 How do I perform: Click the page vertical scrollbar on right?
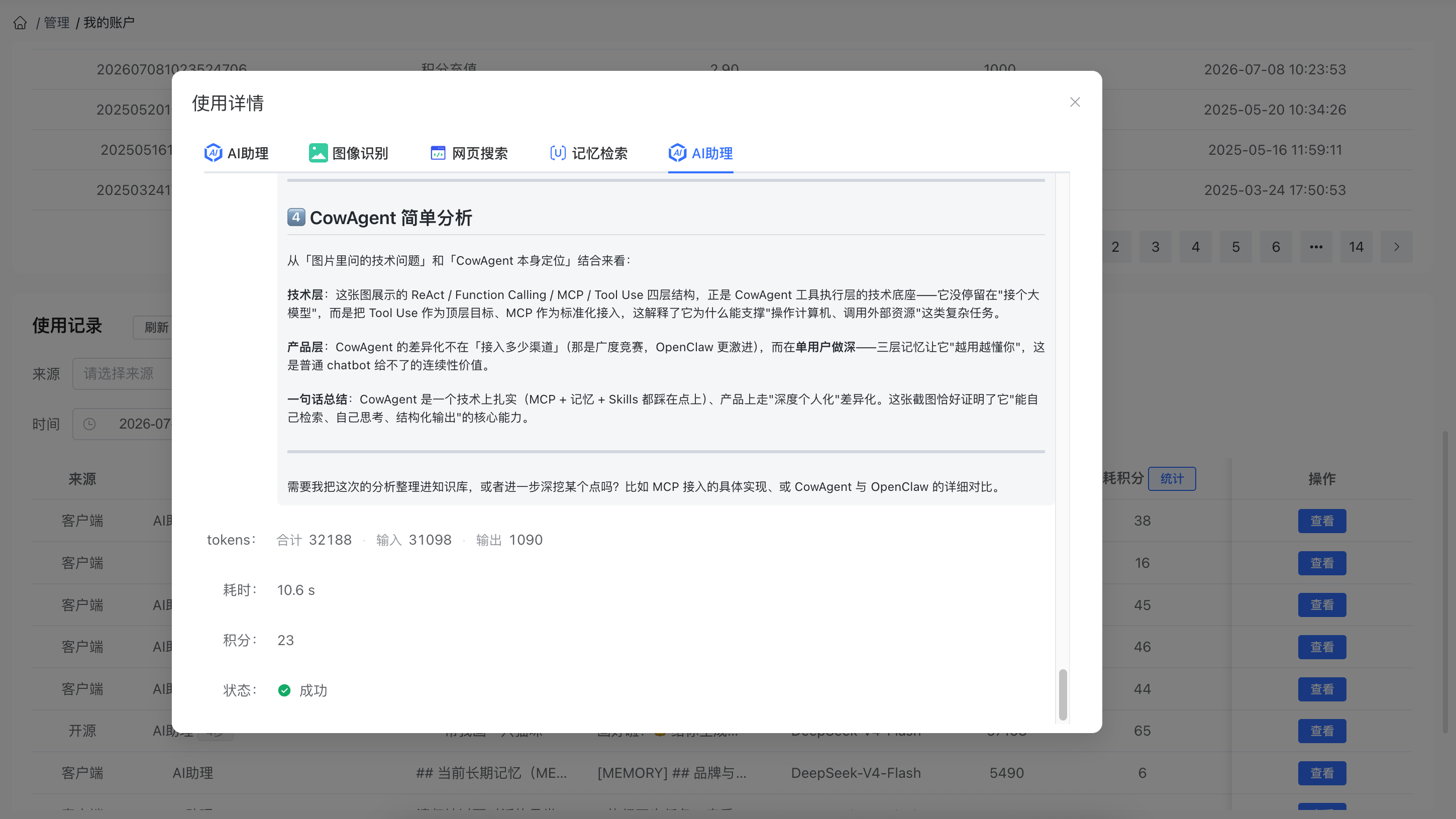[x=1445, y=582]
